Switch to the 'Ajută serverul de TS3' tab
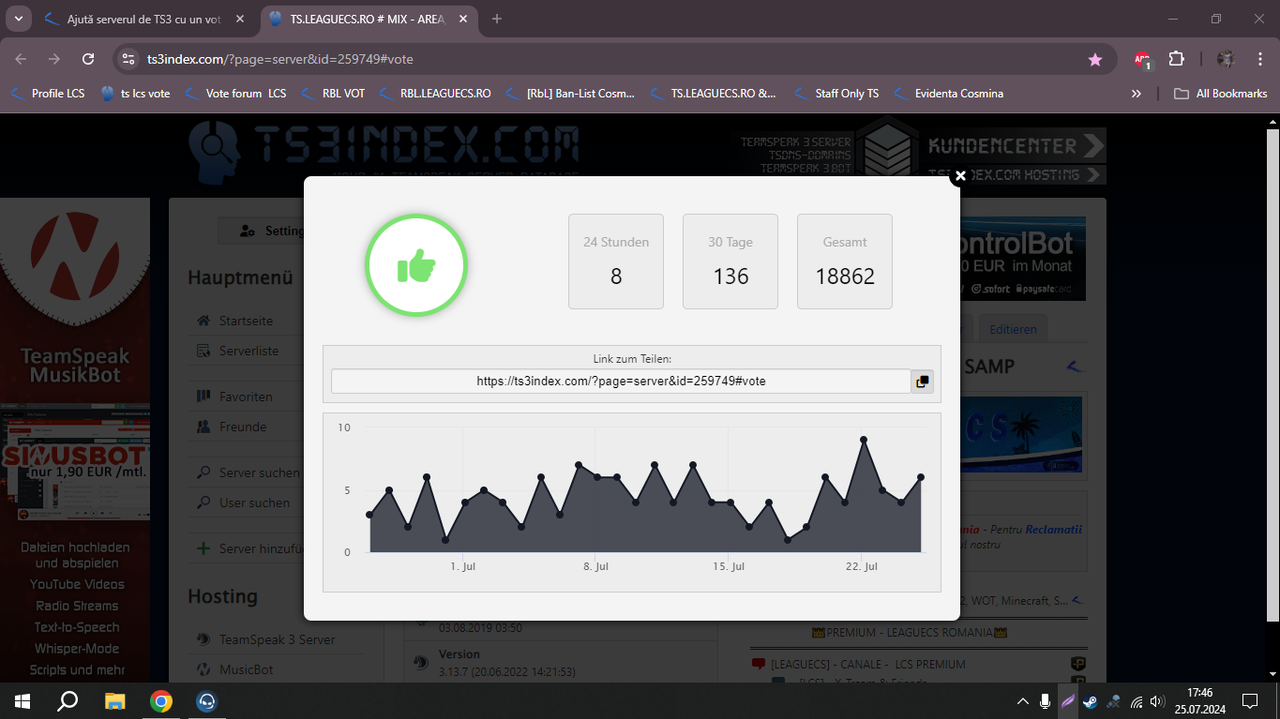The image size is (1280, 719). pos(146,19)
